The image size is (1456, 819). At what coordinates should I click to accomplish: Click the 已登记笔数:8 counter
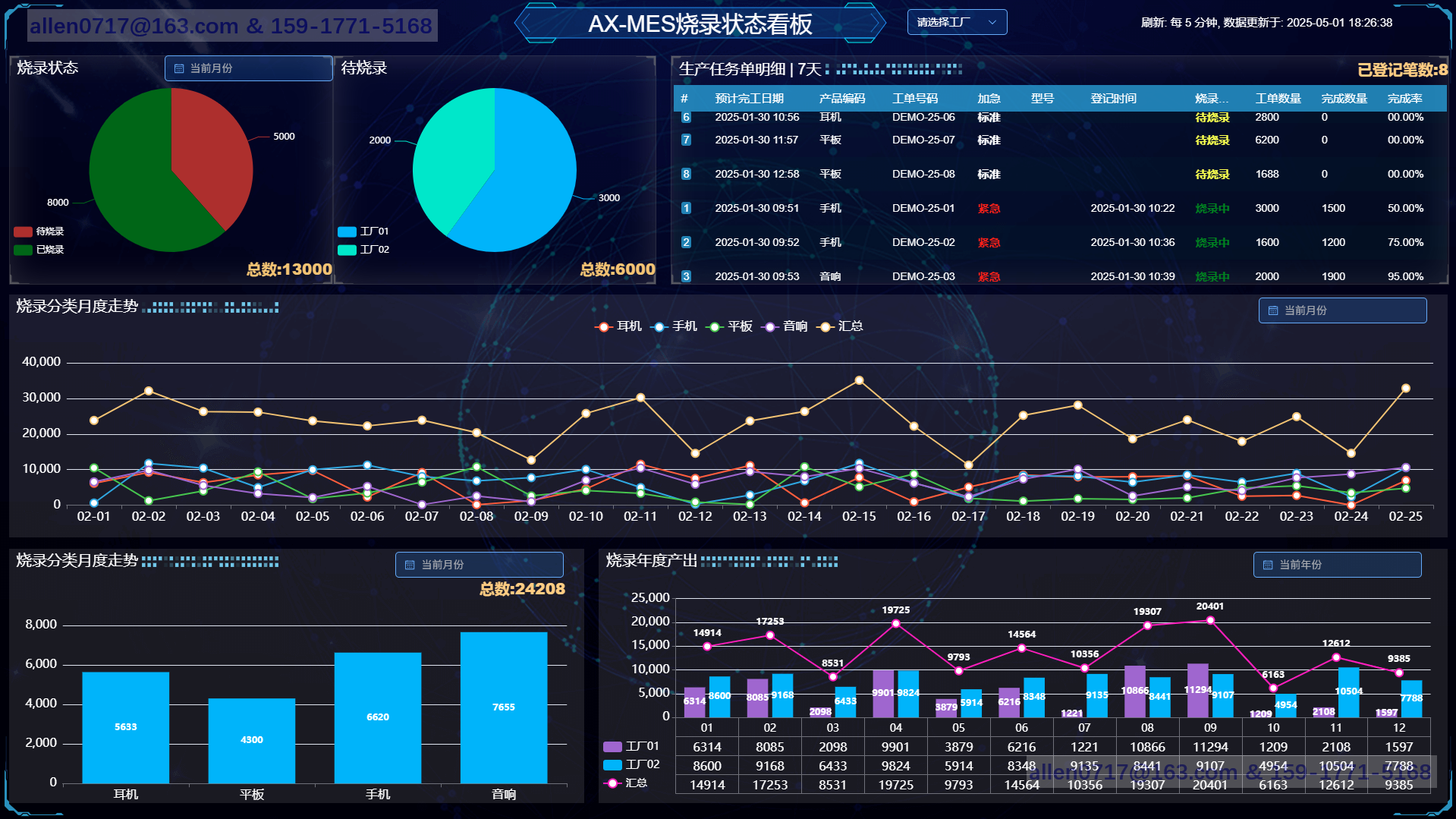1402,70
